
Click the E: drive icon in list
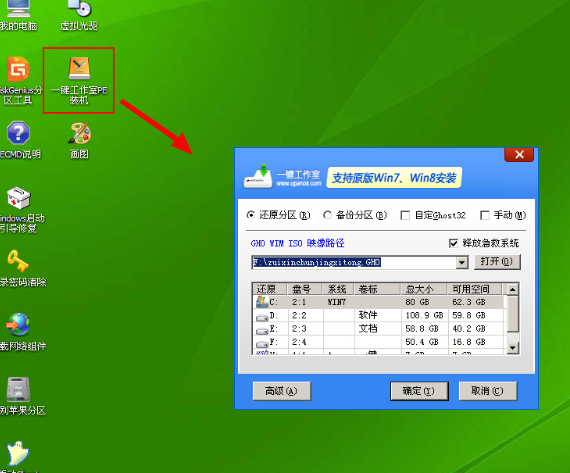coord(262,331)
